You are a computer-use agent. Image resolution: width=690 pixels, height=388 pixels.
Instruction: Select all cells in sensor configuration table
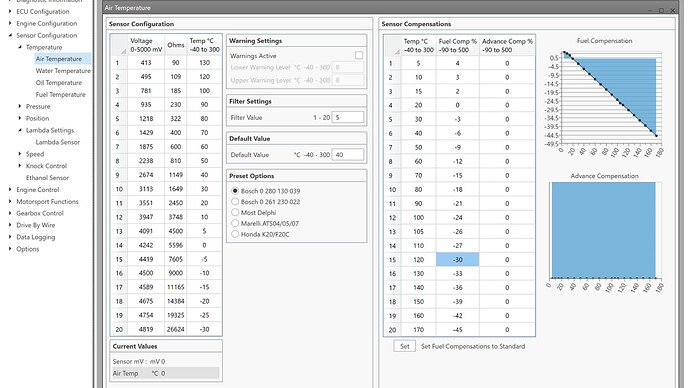pyautogui.click(x=120, y=45)
